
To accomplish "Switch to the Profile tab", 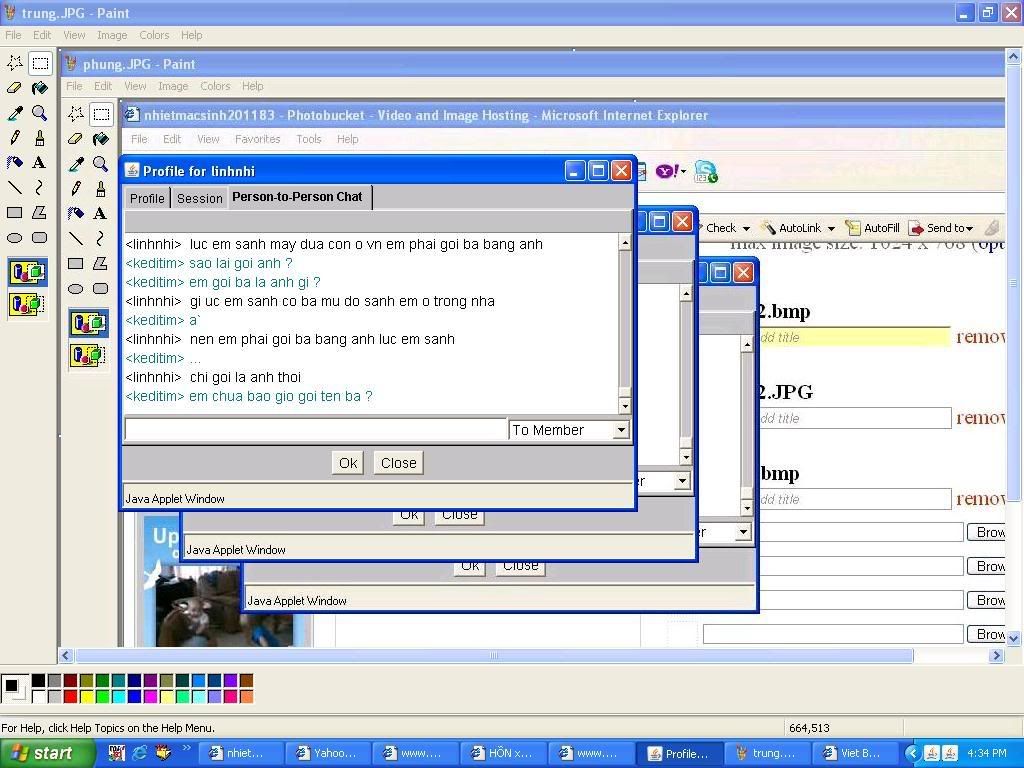I will point(147,199).
